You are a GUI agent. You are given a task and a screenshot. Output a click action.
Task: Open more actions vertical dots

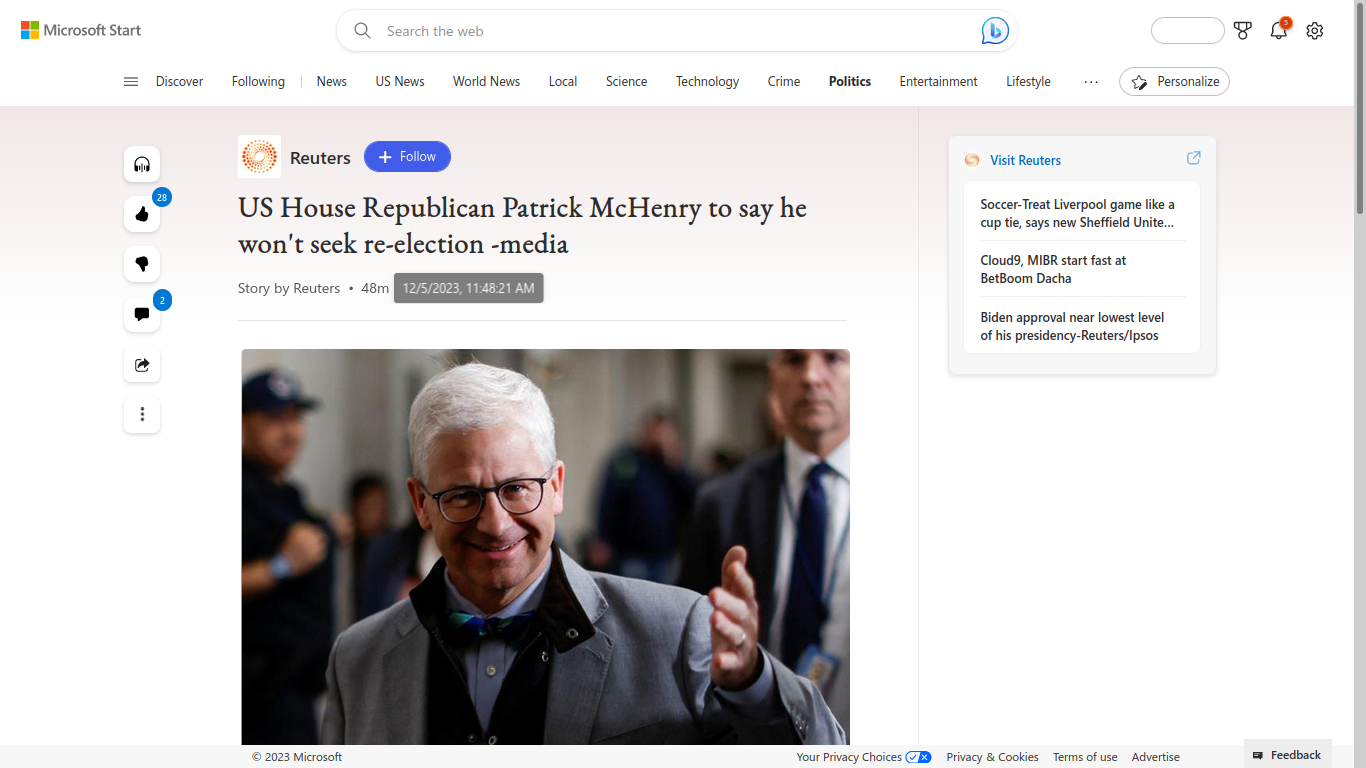click(142, 414)
